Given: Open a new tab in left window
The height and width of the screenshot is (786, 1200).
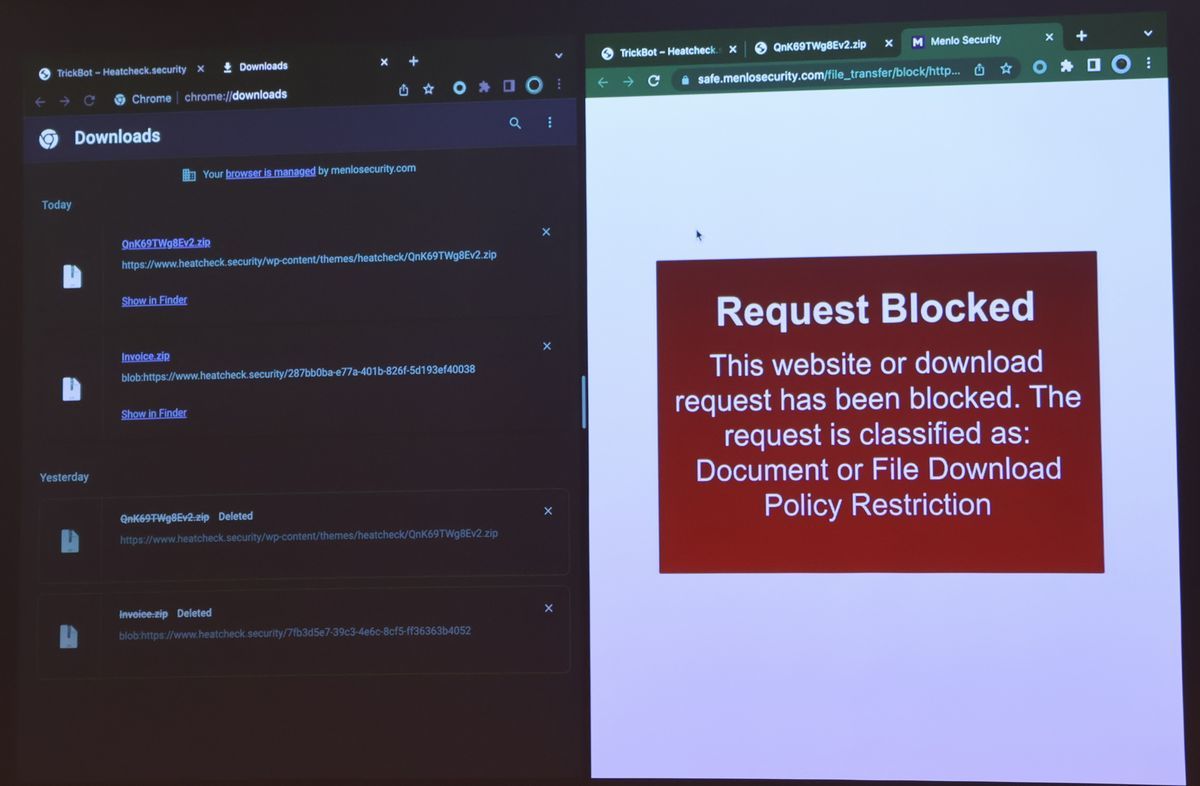Looking at the screenshot, I should tap(413, 61).
